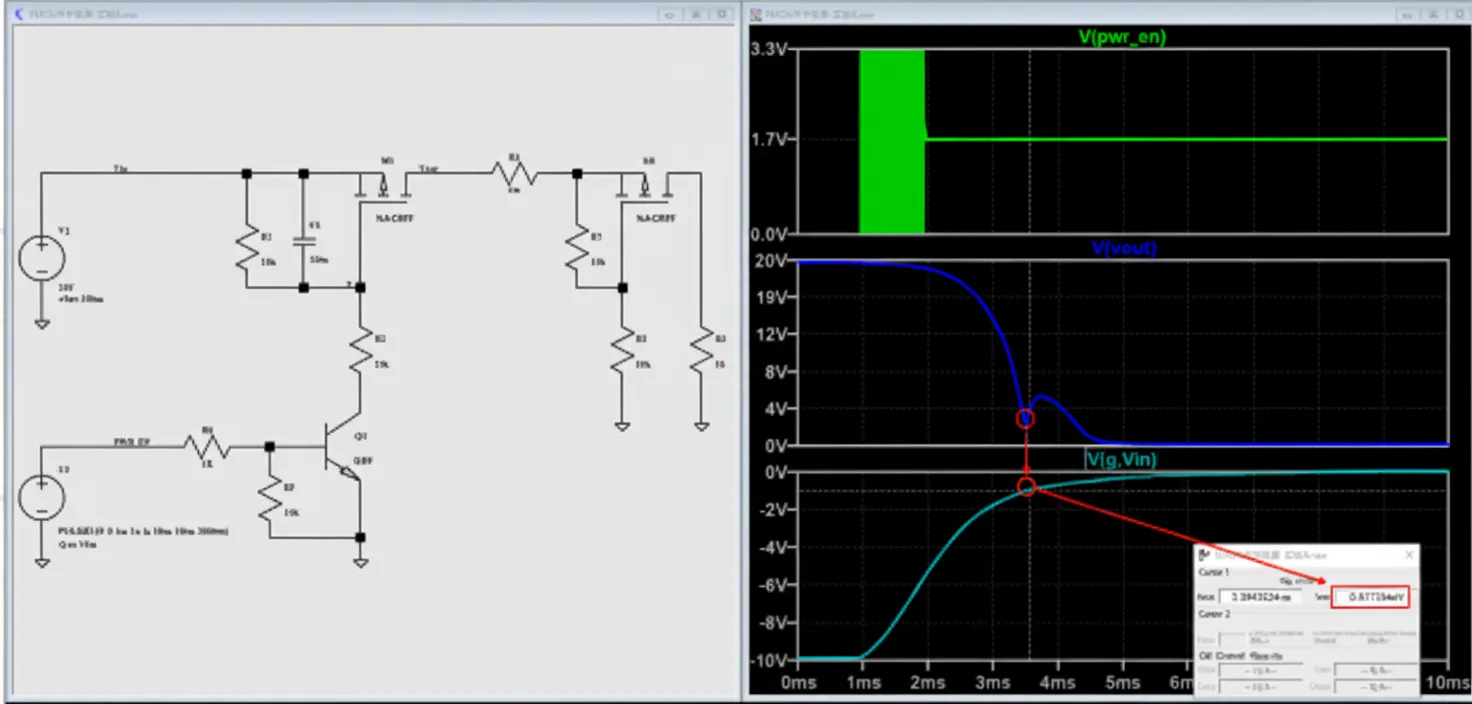Click the V(vout) trace label

(1124, 248)
